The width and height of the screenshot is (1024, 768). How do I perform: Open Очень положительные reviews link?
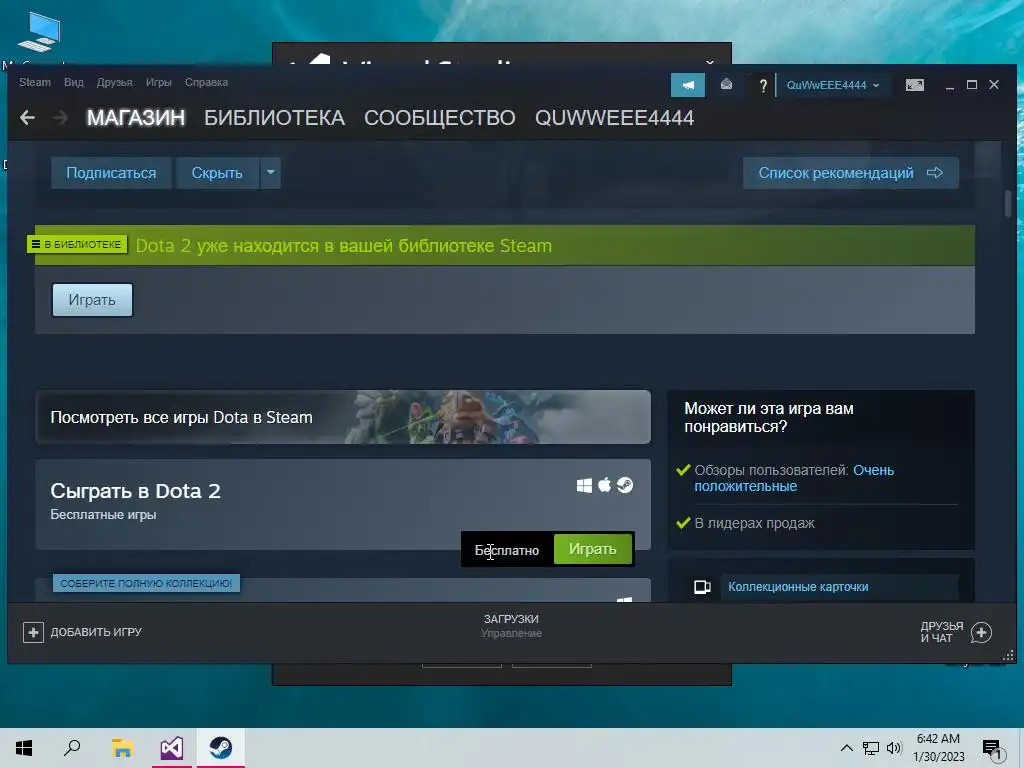793,478
